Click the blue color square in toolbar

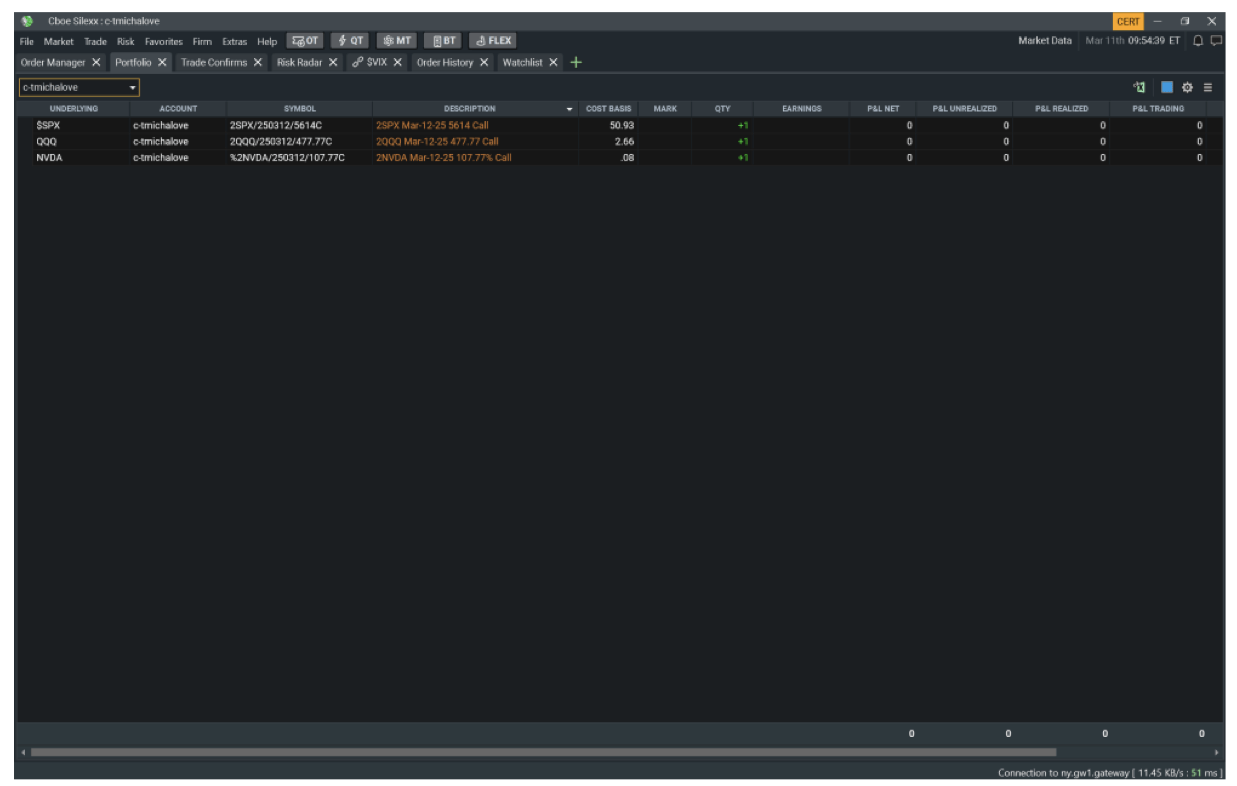tap(1167, 88)
